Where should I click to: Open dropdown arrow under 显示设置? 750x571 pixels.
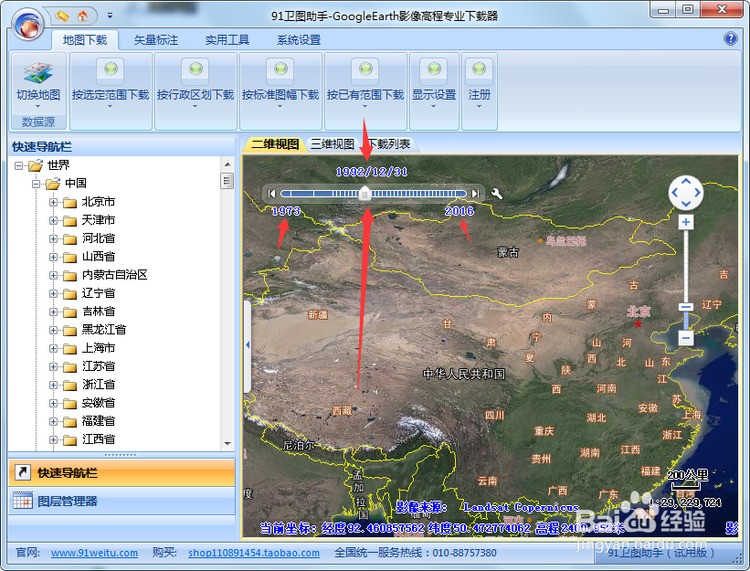tap(433, 106)
